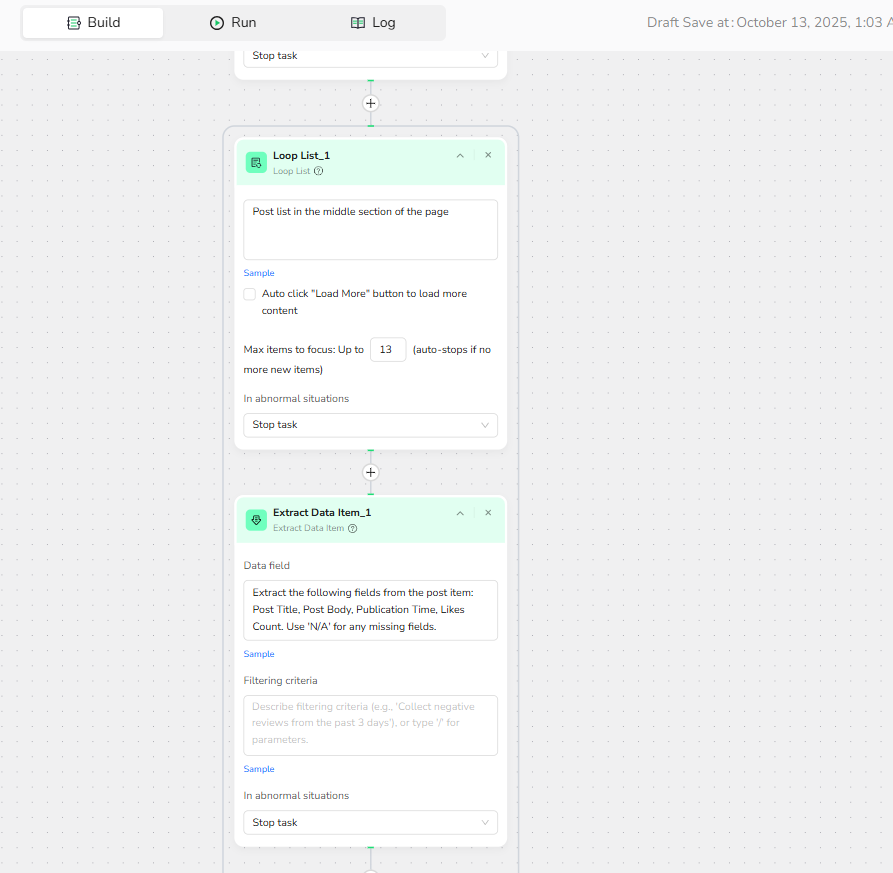This screenshot has width=893, height=873.
Task: Click the help icon beside Extract Data Item subtitle
Action: 352,528
